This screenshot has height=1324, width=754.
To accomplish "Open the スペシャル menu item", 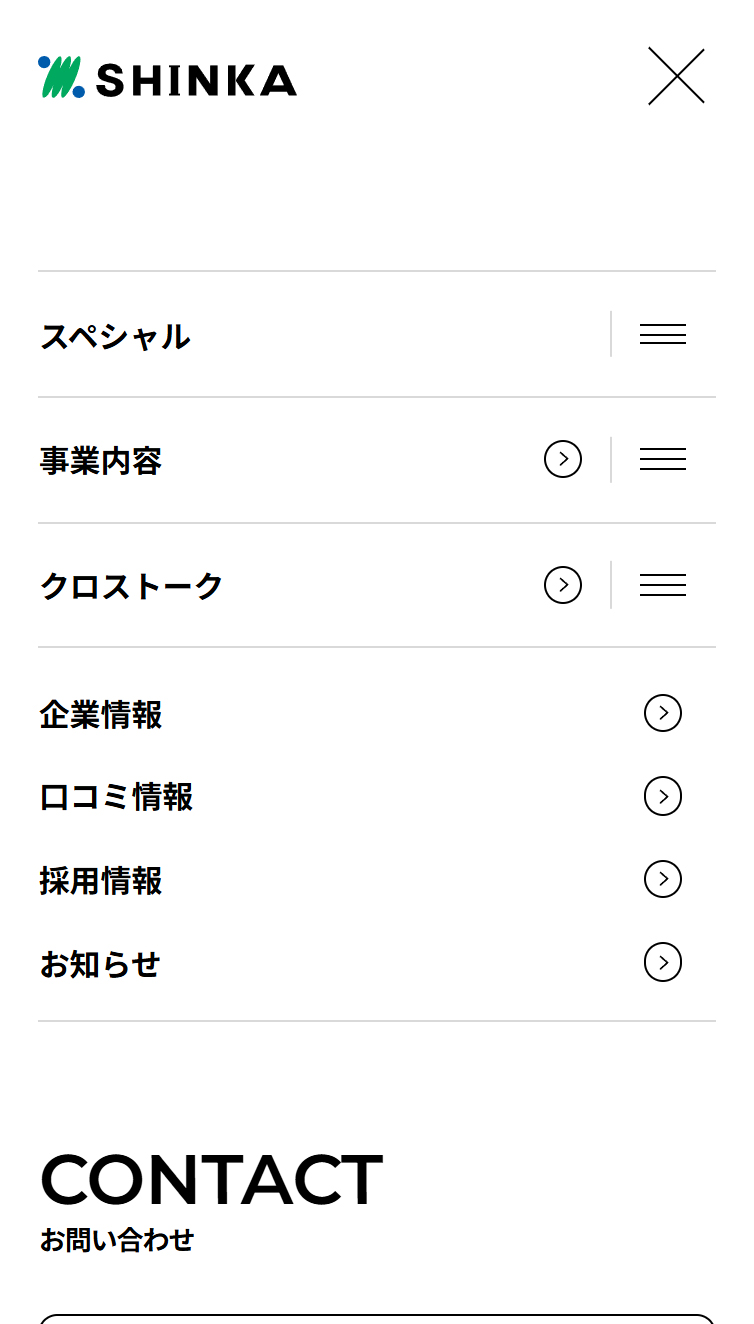I will [x=115, y=336].
